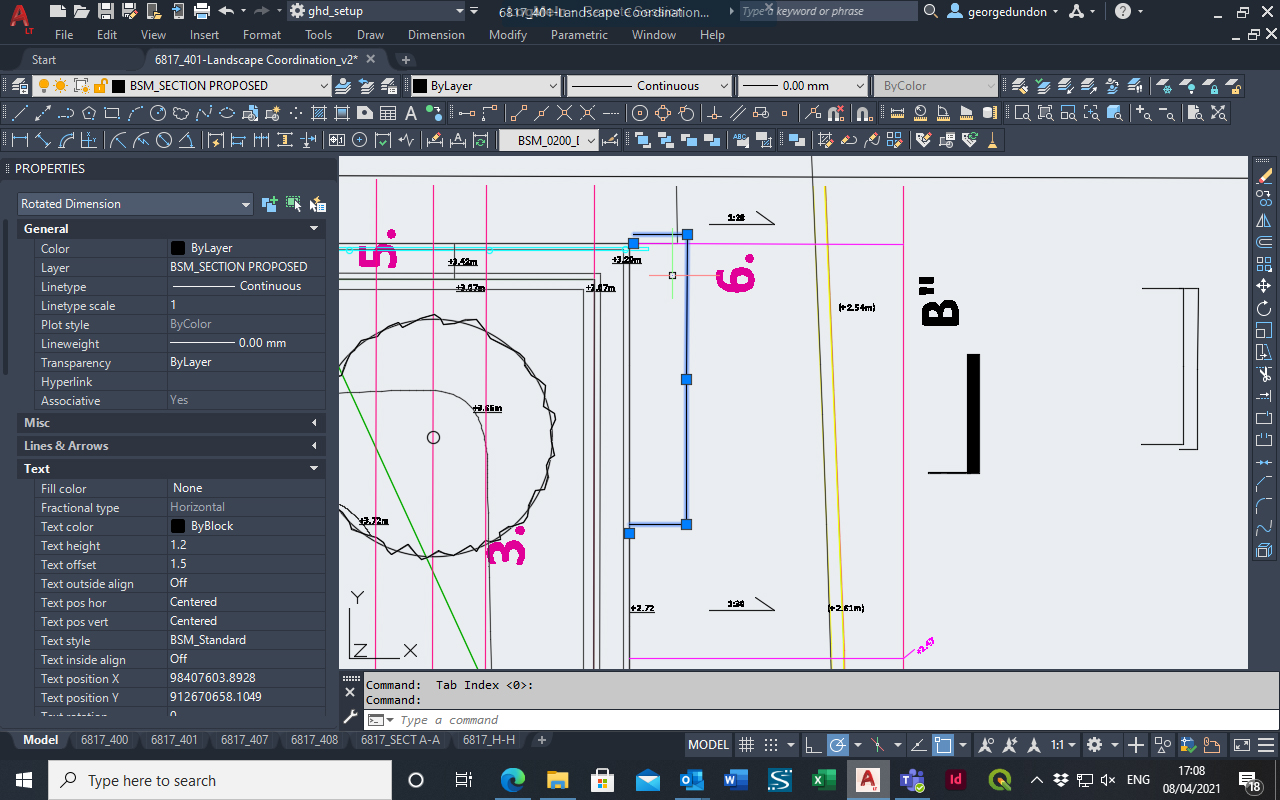The height and width of the screenshot is (800, 1280).
Task: Activate the Revision Cloud tool
Action: pos(182,112)
